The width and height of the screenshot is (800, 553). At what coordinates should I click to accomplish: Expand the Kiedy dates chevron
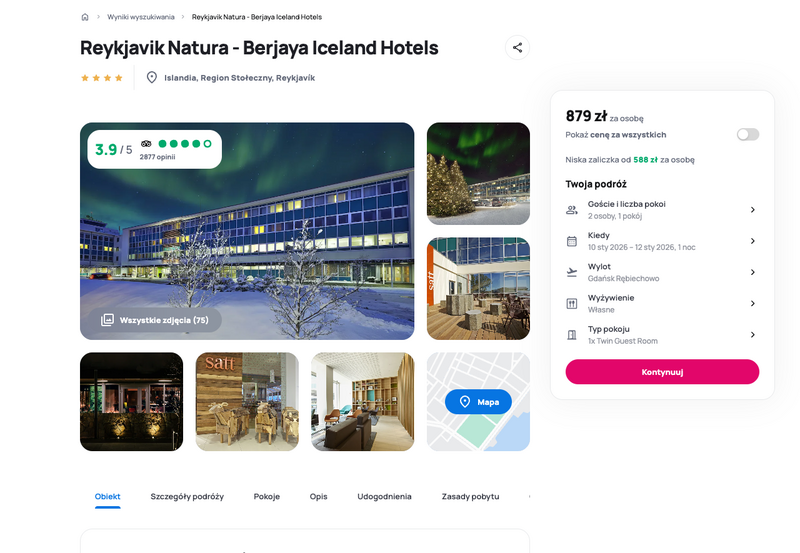pyautogui.click(x=753, y=241)
